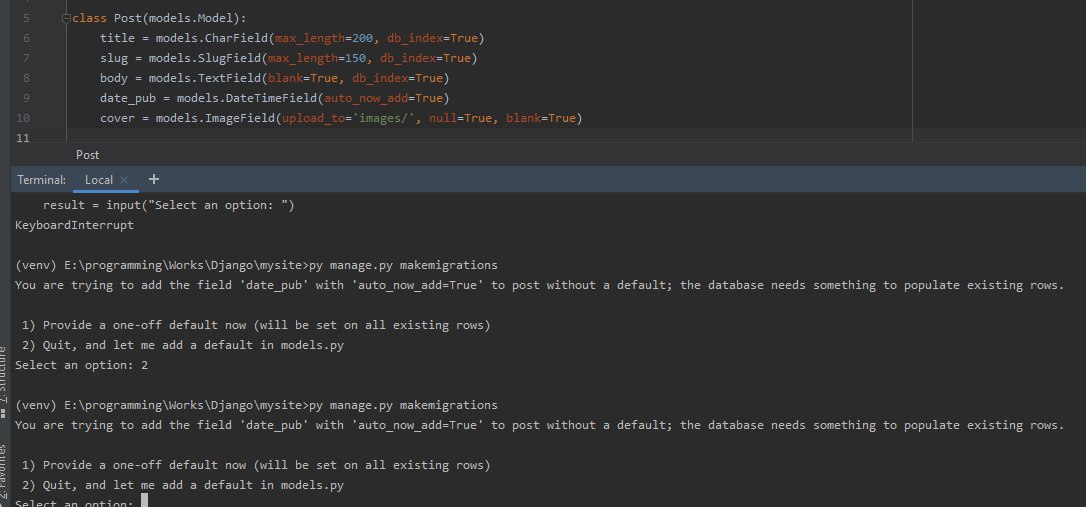Click line number 5 in the gutter
The image size is (1086, 507).
point(26,19)
